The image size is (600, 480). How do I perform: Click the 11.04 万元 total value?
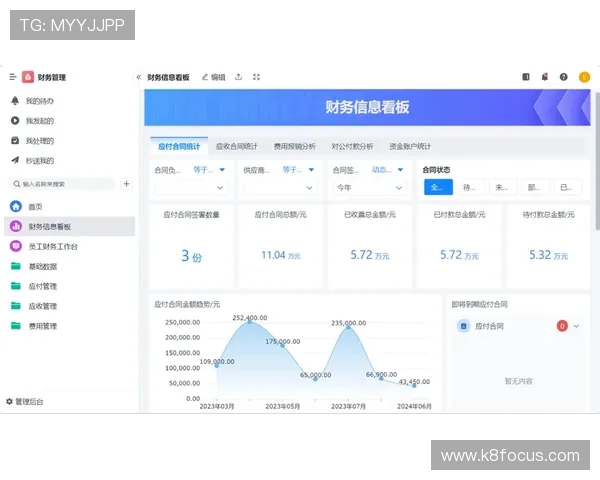pyautogui.click(x=280, y=255)
